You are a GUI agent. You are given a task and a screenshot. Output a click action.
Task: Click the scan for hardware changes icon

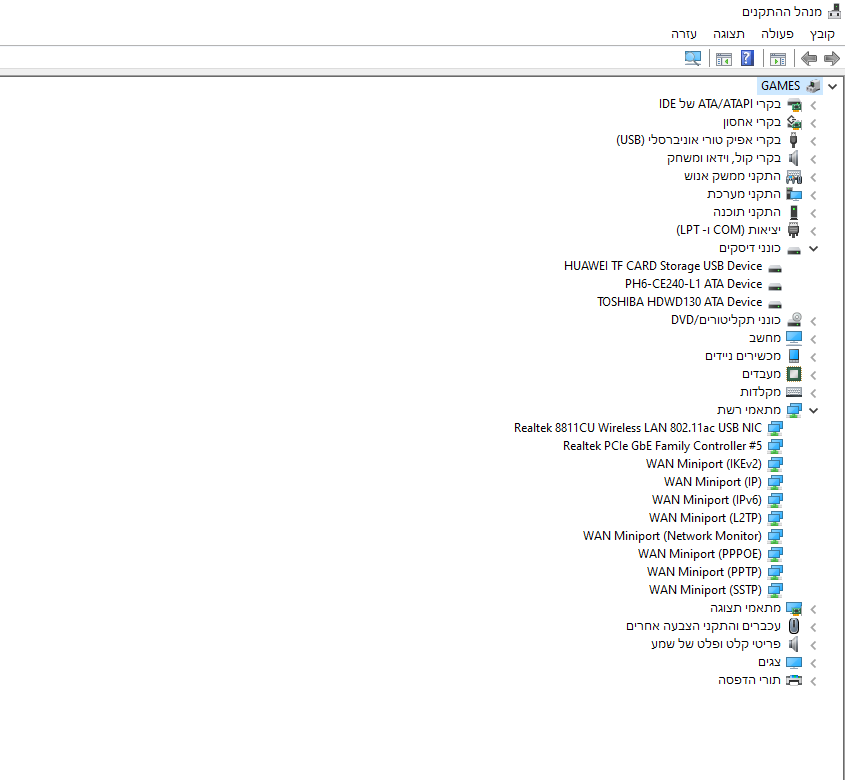pyautogui.click(x=692, y=58)
